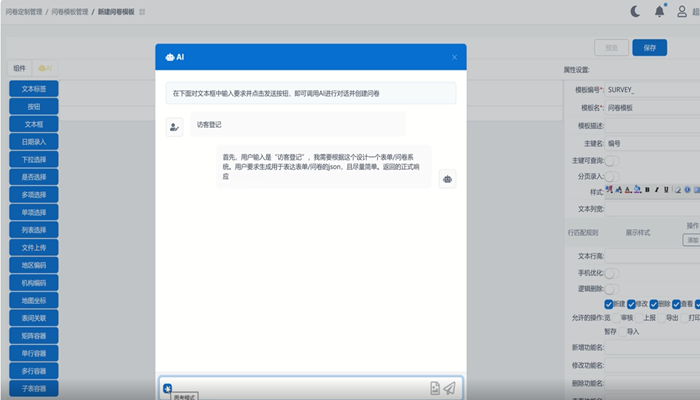
Task: Click the empty 模板描述 field
Action: [x=652, y=125]
